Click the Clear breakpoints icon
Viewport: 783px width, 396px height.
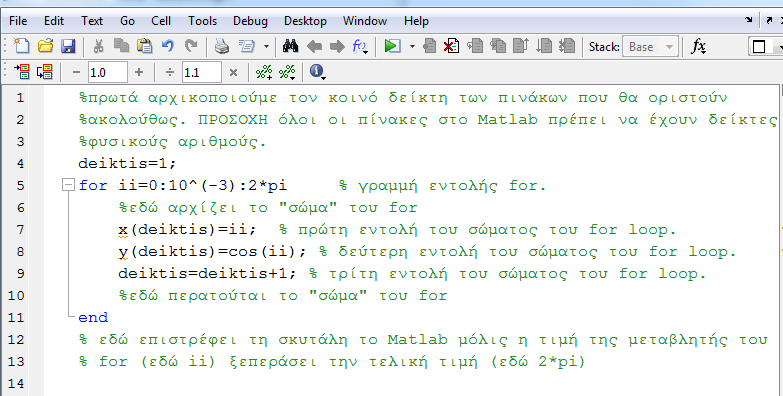(452, 46)
